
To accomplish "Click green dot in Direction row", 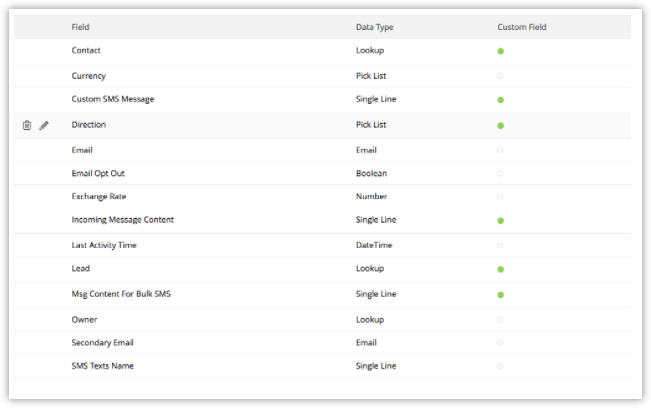I will pyautogui.click(x=501, y=126).
